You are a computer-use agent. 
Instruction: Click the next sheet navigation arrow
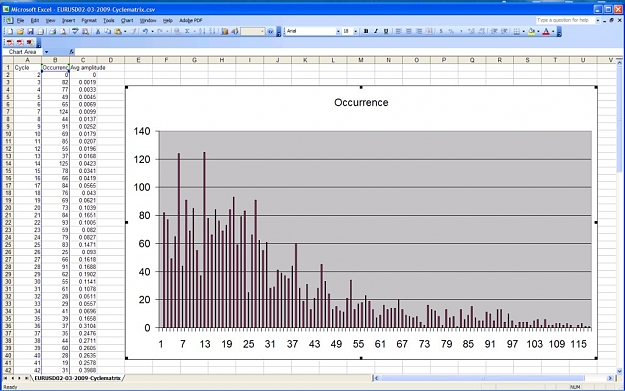tap(19, 378)
